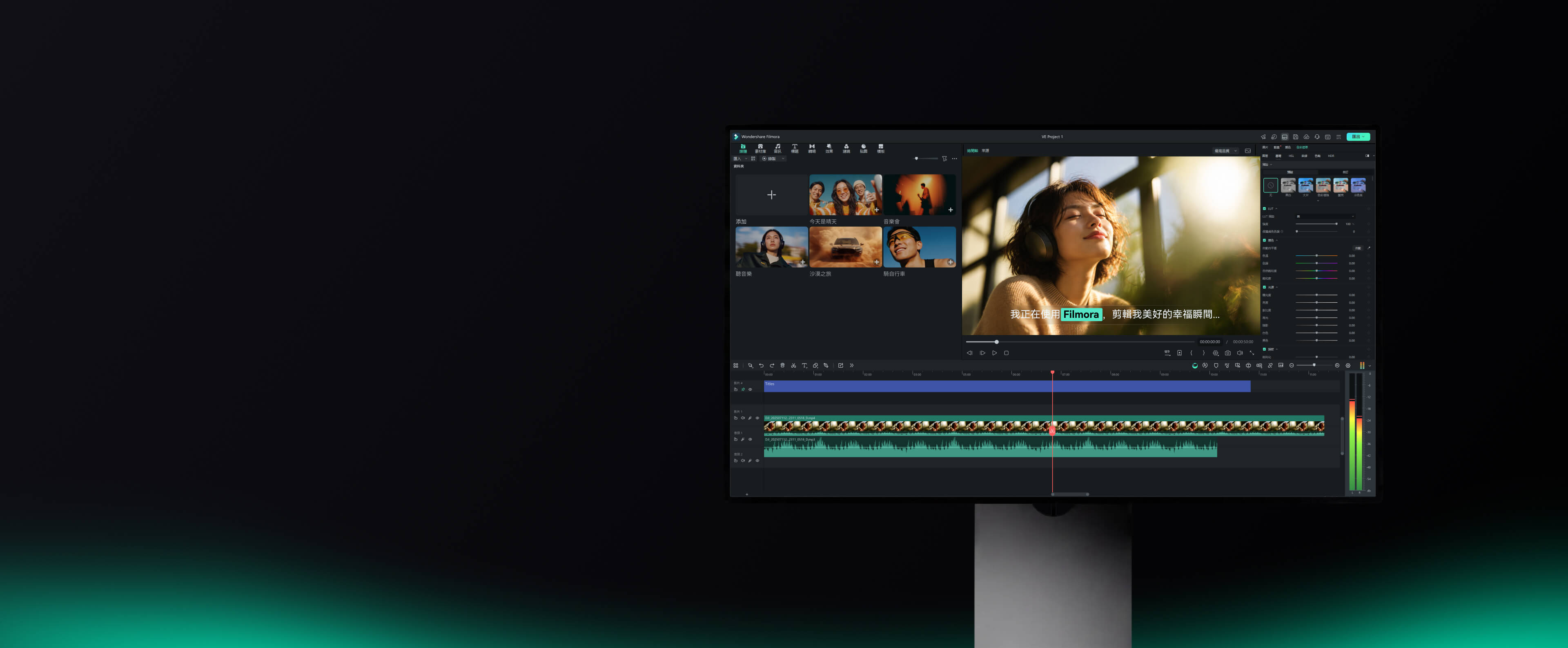This screenshot has width=1568, height=648.
Task: Click the 自動 auto white balance button
Action: tap(1358, 248)
